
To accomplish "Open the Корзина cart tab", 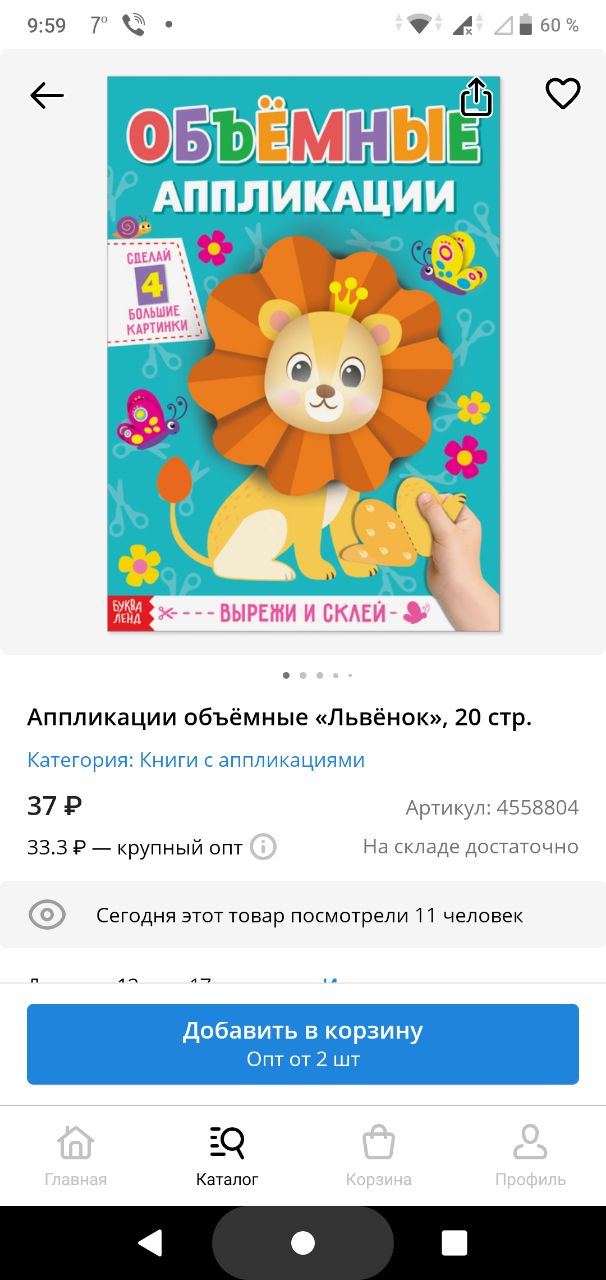I will 379,1156.
